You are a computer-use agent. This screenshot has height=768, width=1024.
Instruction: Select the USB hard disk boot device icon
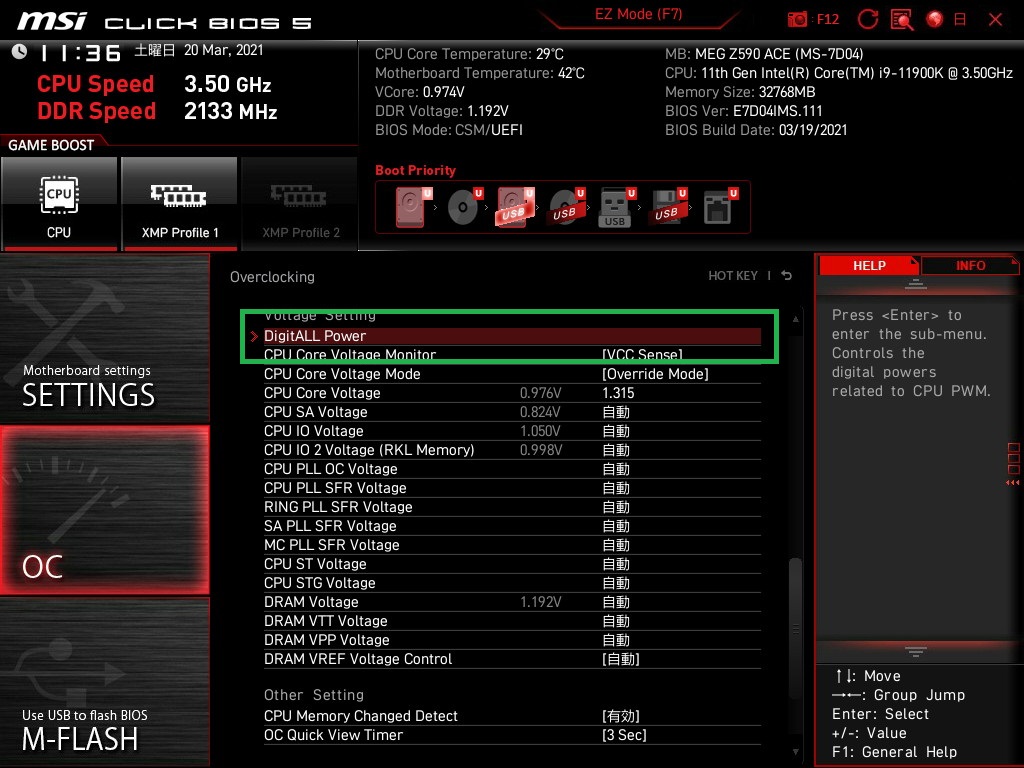[x=515, y=206]
